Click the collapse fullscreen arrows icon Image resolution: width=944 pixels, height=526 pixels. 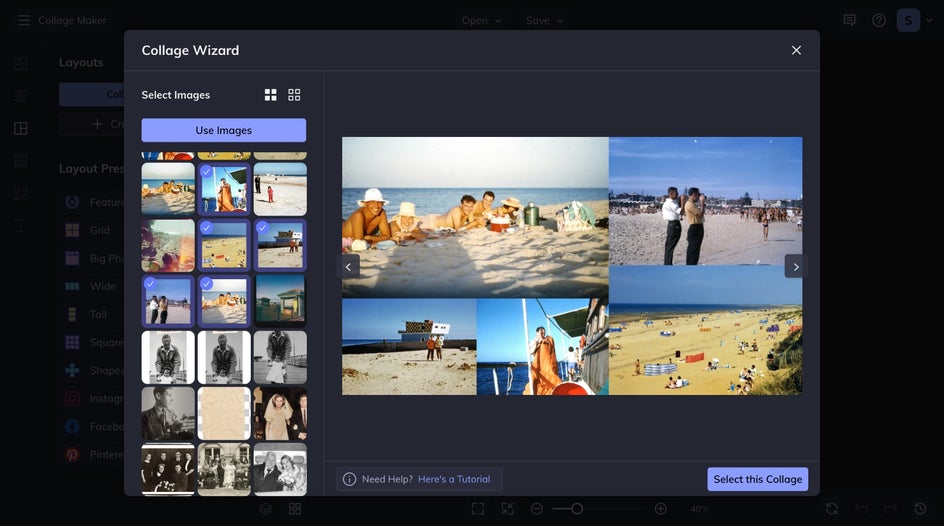click(x=508, y=509)
